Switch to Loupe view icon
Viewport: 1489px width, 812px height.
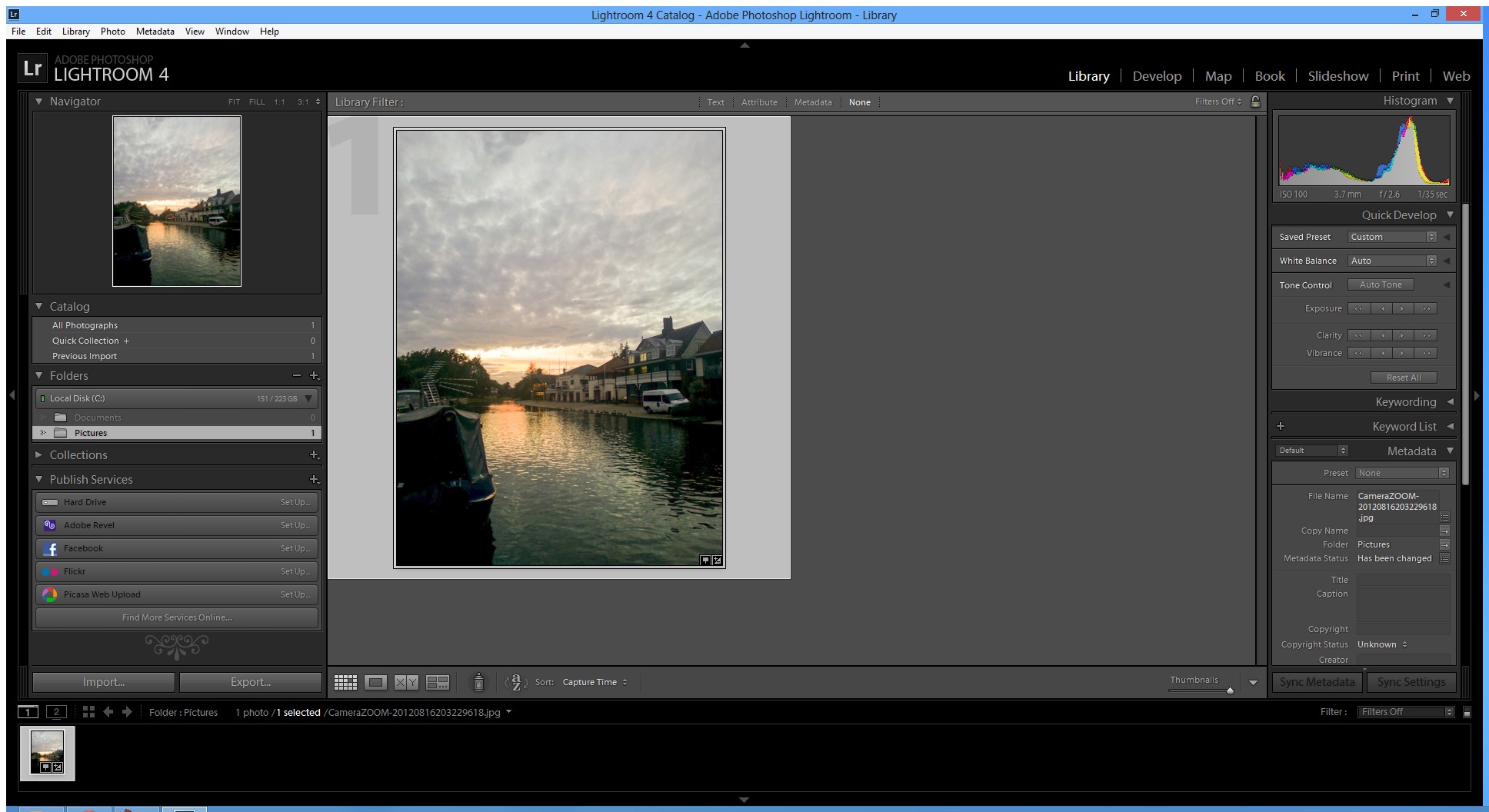375,682
